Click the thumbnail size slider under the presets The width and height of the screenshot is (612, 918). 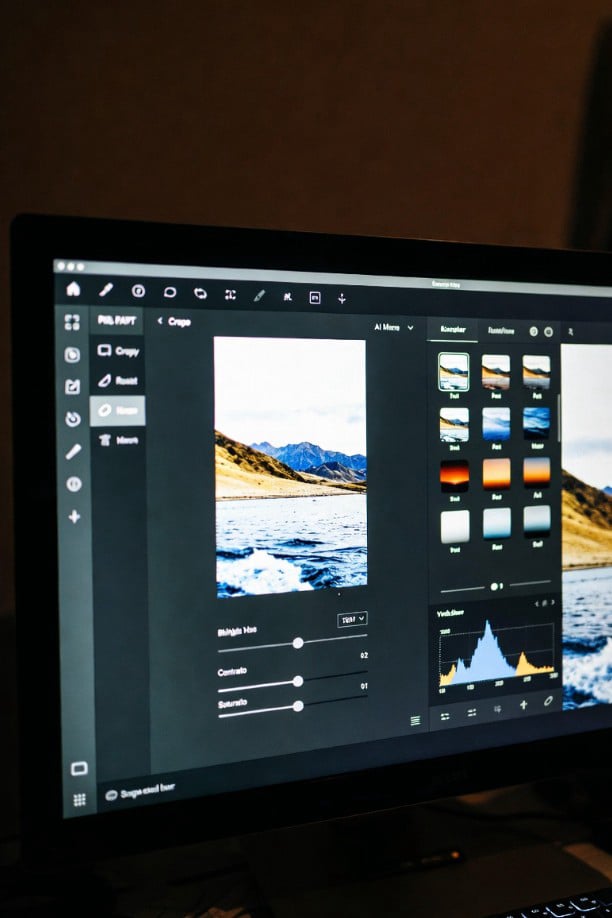[x=495, y=586]
